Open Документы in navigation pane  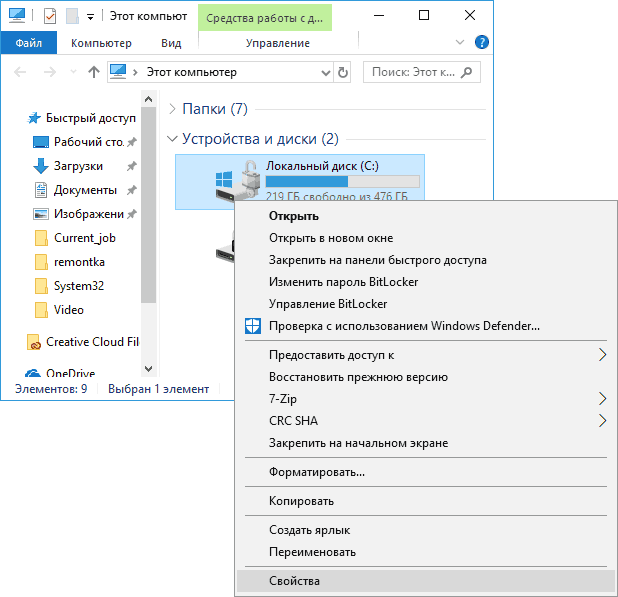85,190
